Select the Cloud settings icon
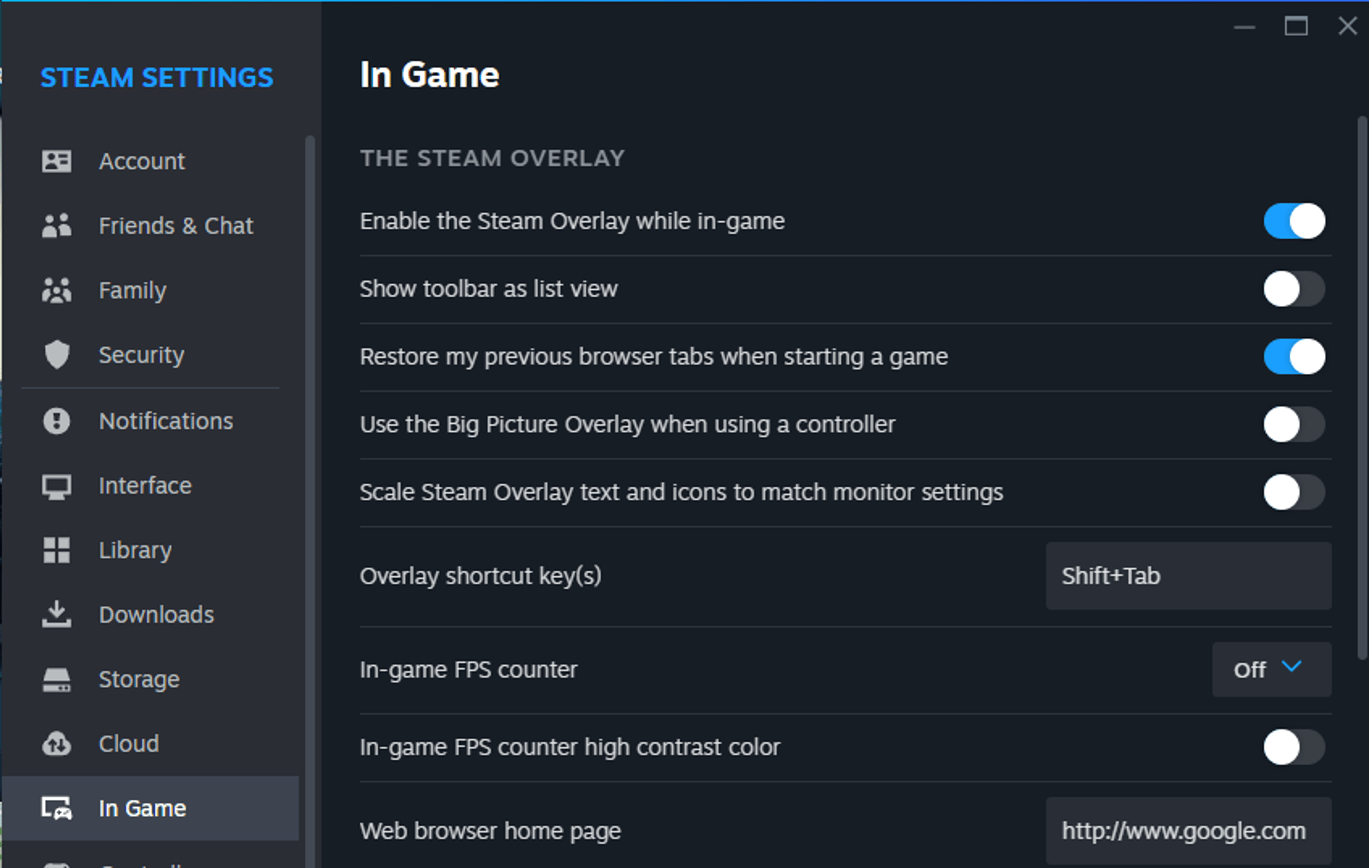The width and height of the screenshot is (1369, 868). tap(59, 743)
